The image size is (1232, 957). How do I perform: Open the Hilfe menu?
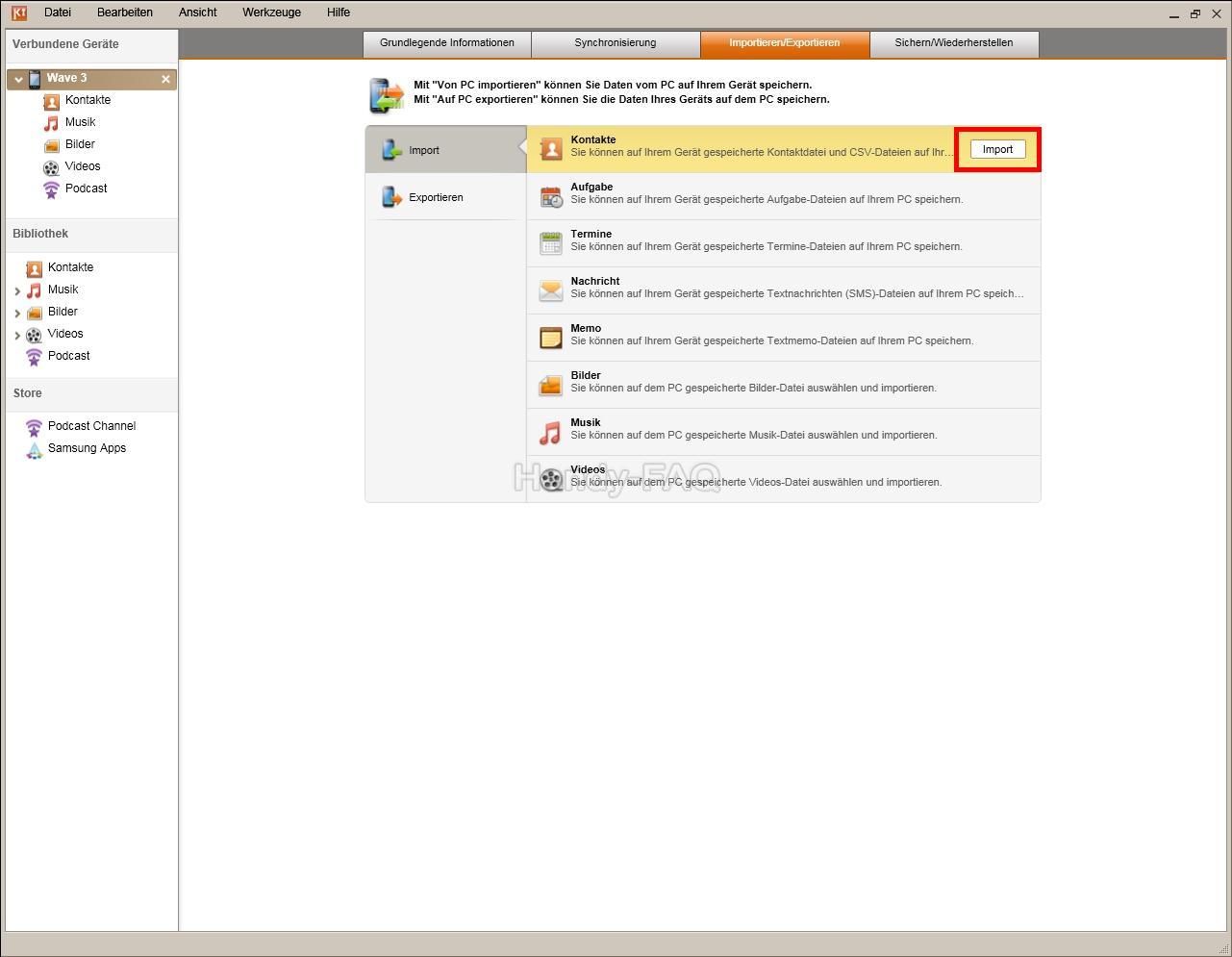pyautogui.click(x=339, y=13)
